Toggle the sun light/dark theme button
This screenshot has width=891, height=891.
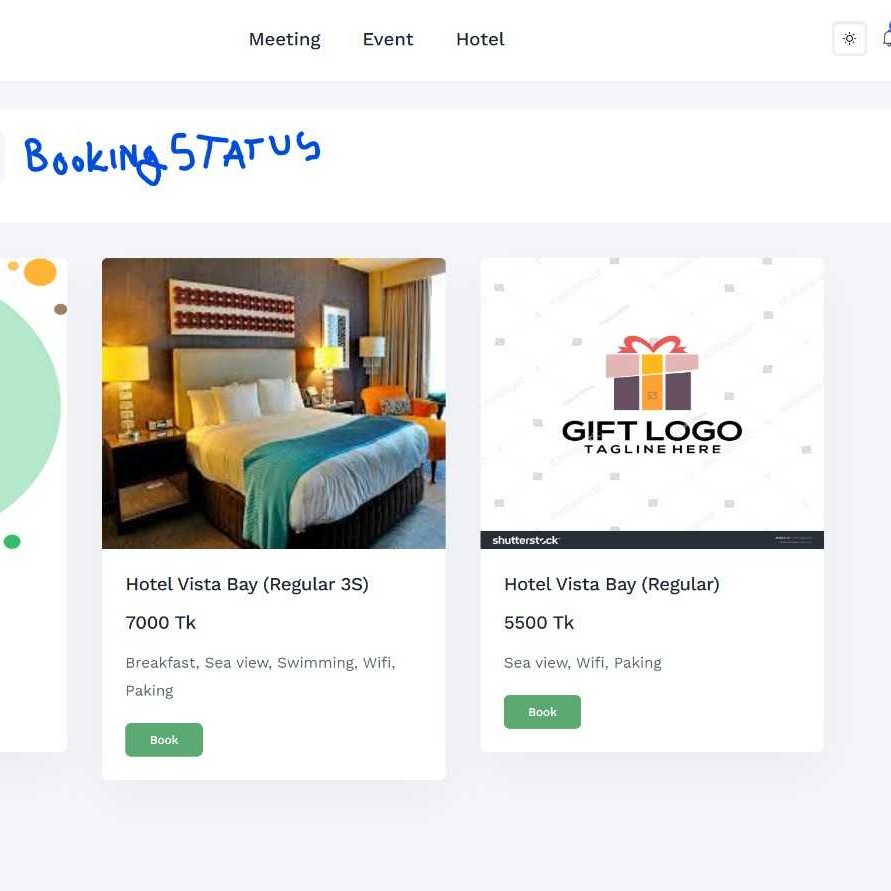[849, 39]
